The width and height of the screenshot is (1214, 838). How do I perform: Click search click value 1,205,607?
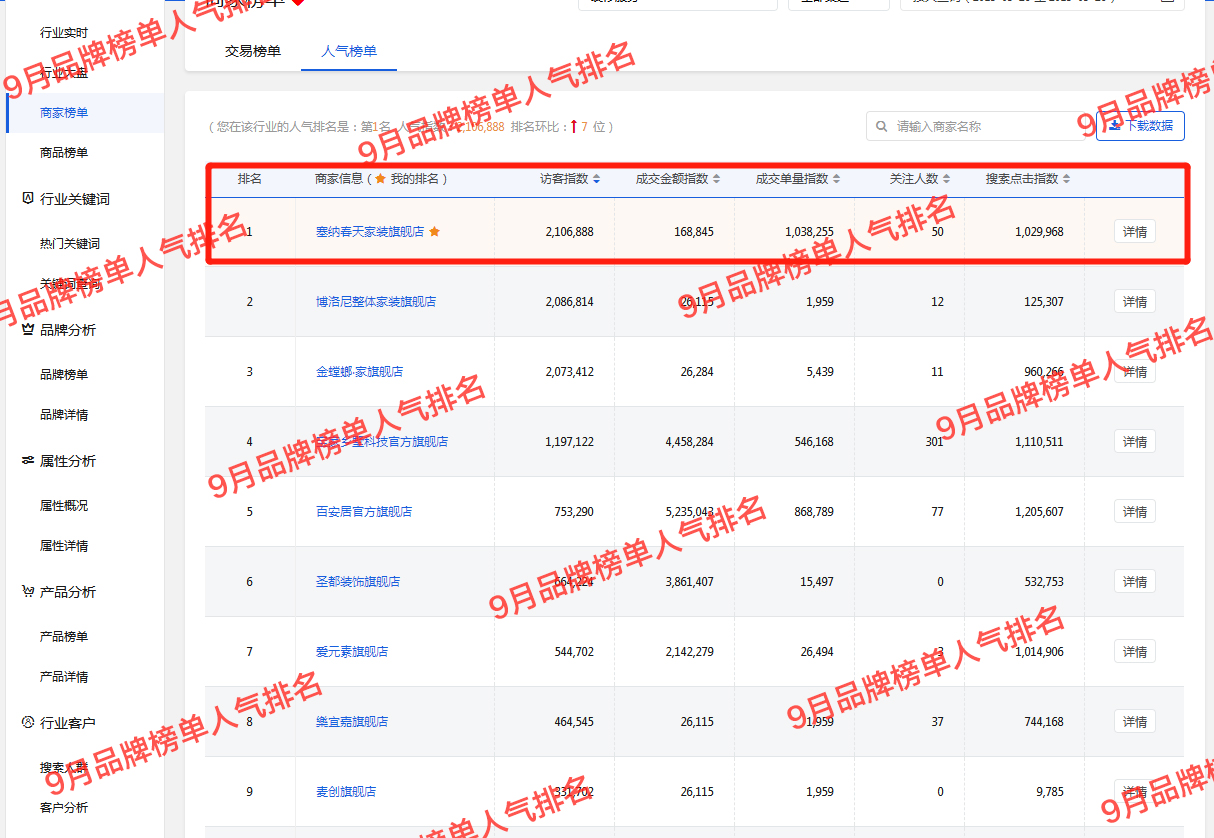1040,512
